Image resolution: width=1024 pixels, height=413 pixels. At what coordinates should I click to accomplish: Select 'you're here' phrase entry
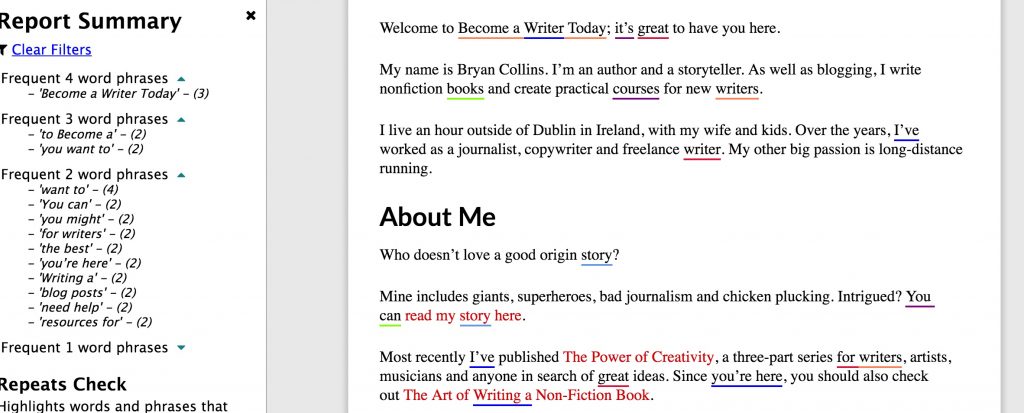pyautogui.click(x=84, y=263)
